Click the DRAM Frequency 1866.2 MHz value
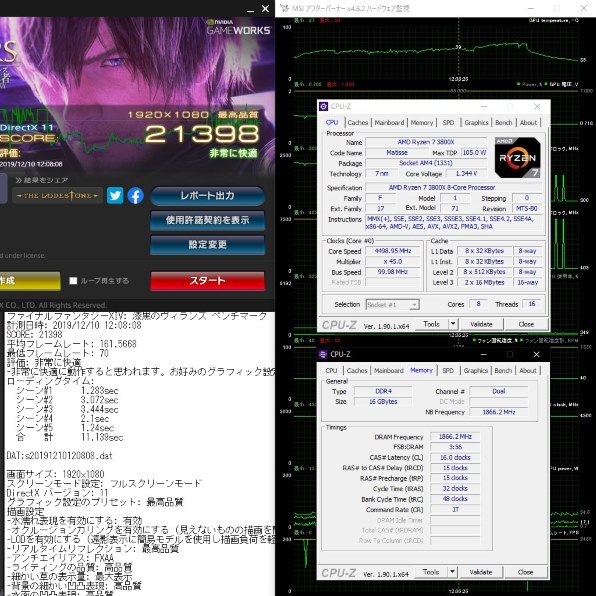Image resolution: width=596 pixels, height=596 pixels. click(x=455, y=437)
